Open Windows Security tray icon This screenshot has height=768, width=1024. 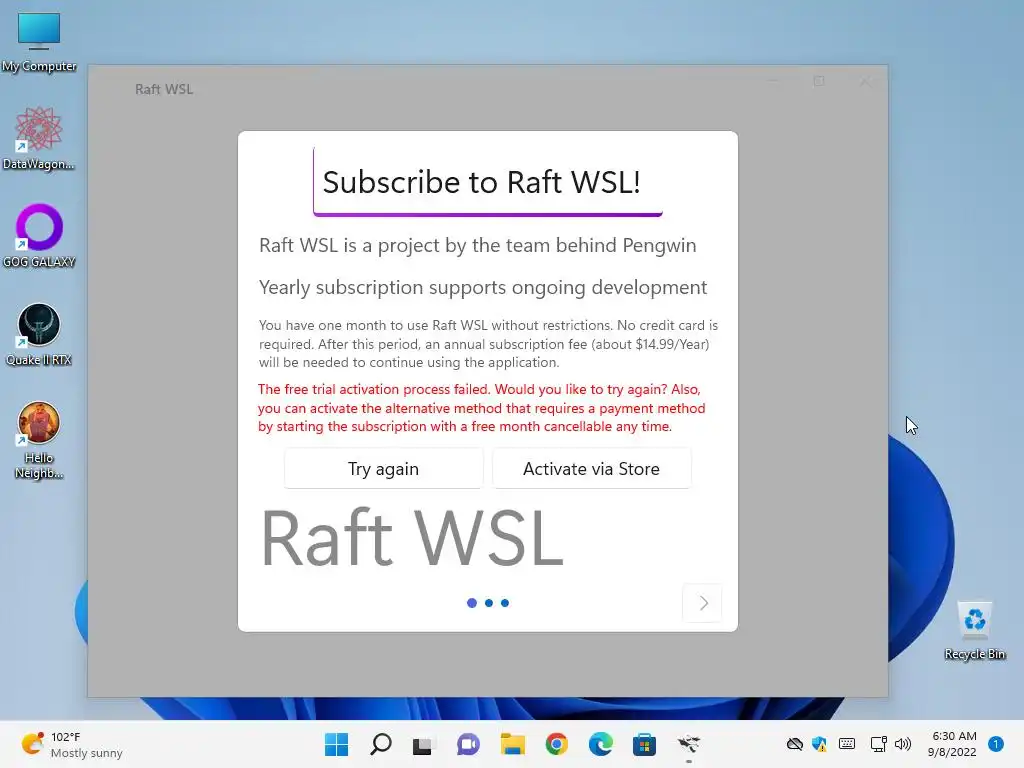pos(819,744)
